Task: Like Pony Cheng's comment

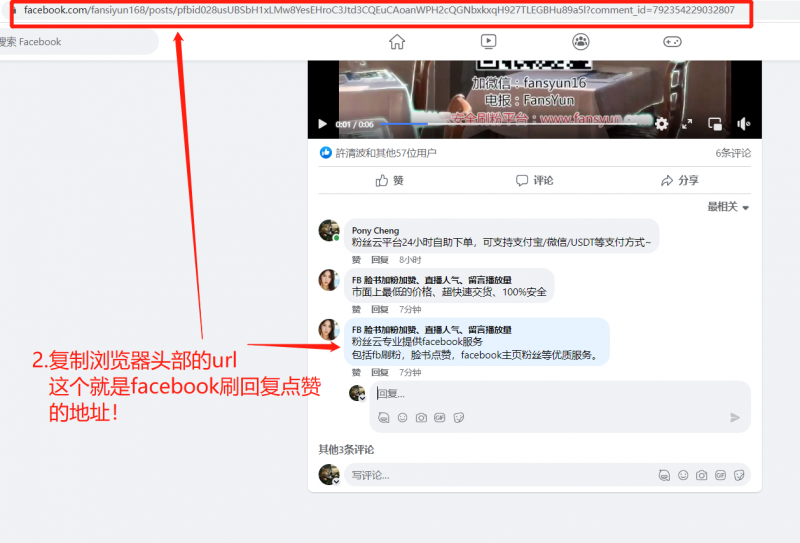Action: tap(356, 260)
